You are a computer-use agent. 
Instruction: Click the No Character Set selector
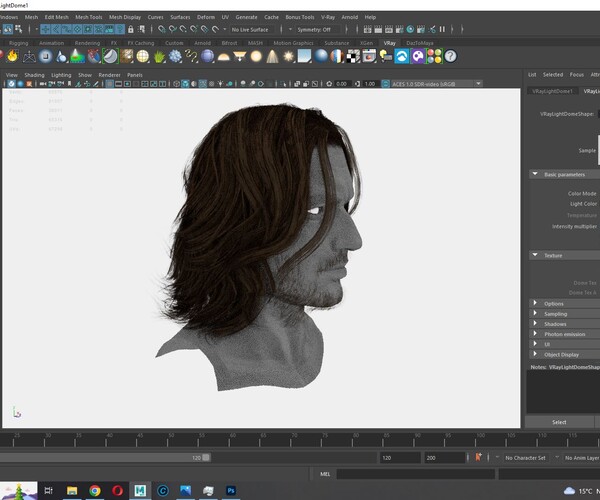coord(525,458)
